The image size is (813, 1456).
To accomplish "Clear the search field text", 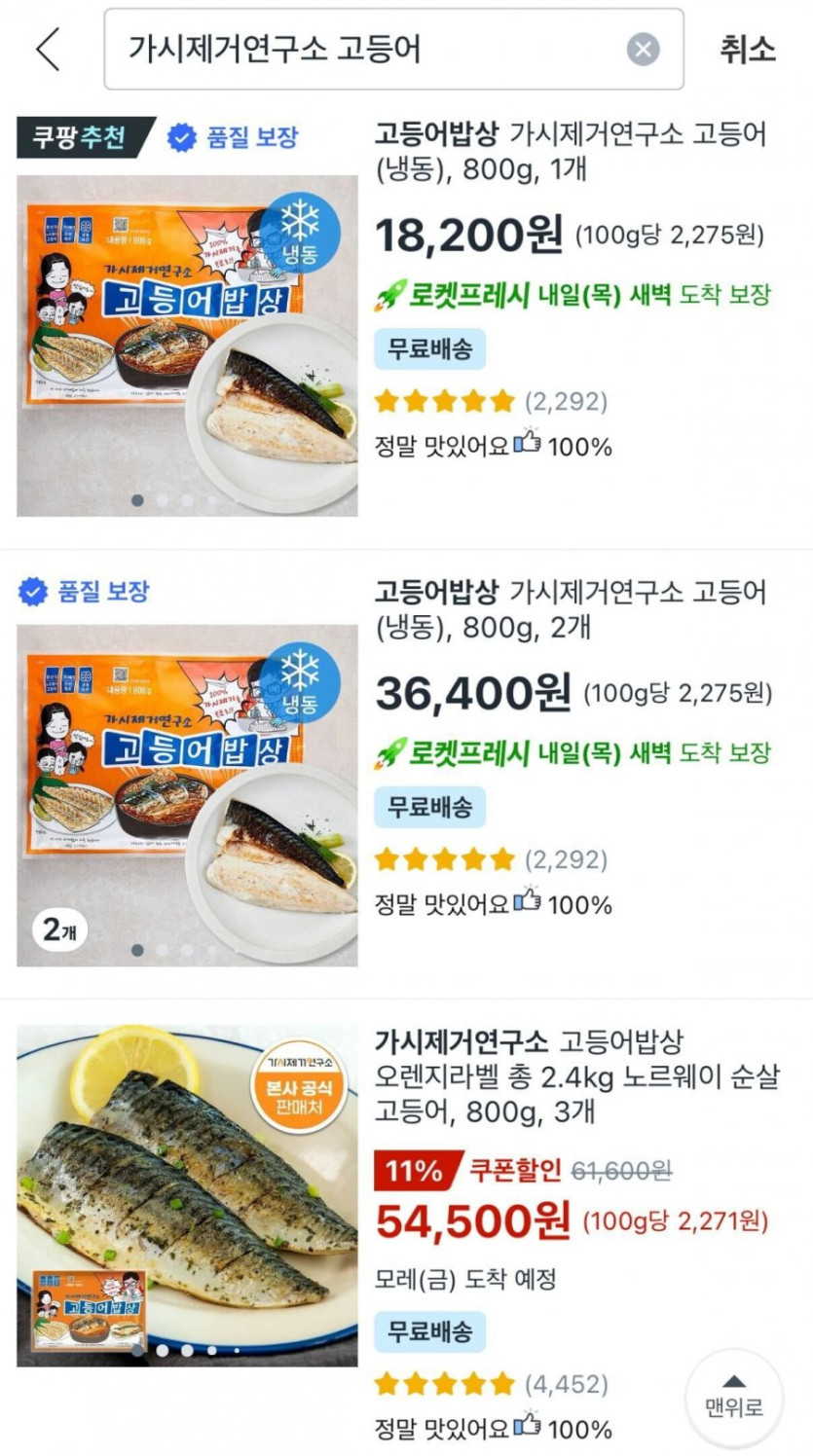I will point(643,50).
